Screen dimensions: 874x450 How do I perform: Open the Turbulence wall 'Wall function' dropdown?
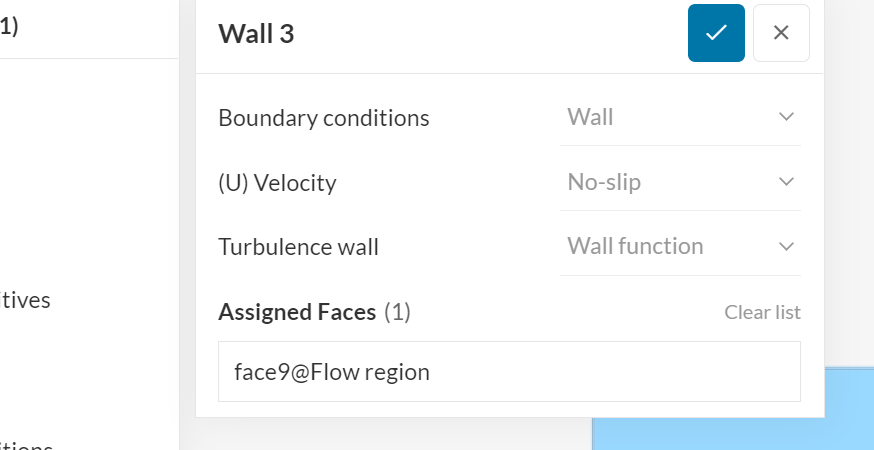pos(679,246)
